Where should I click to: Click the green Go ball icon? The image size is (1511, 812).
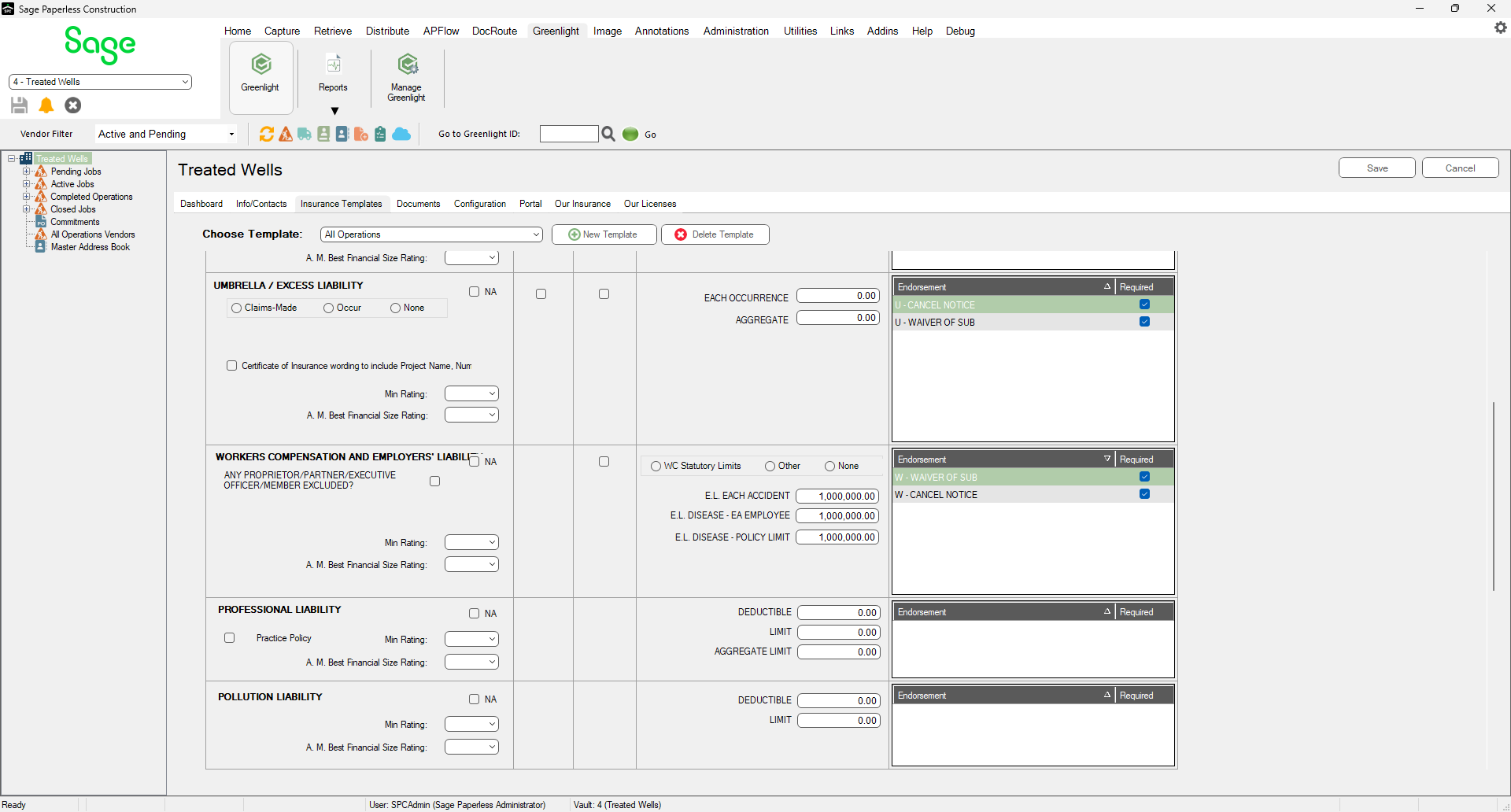pyautogui.click(x=630, y=135)
